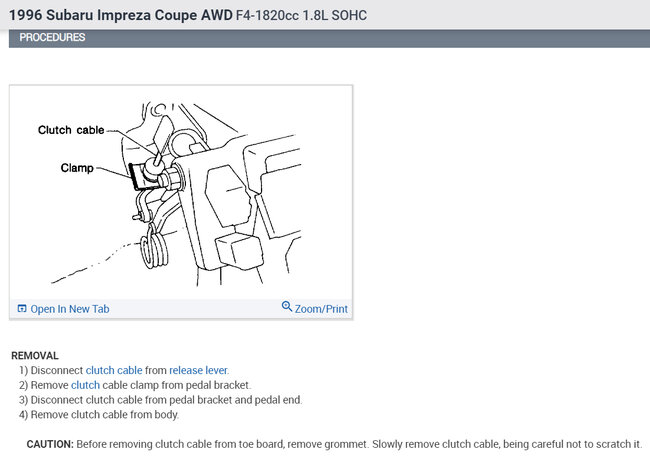650x472 pixels.
Task: Click the REMOVAL heading
Action: (35, 356)
